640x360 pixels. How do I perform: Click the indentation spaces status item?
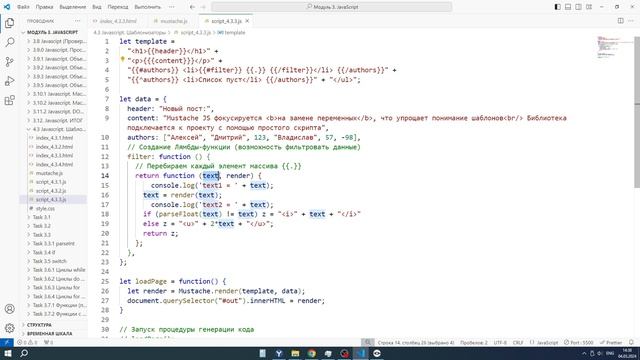tap(473, 342)
